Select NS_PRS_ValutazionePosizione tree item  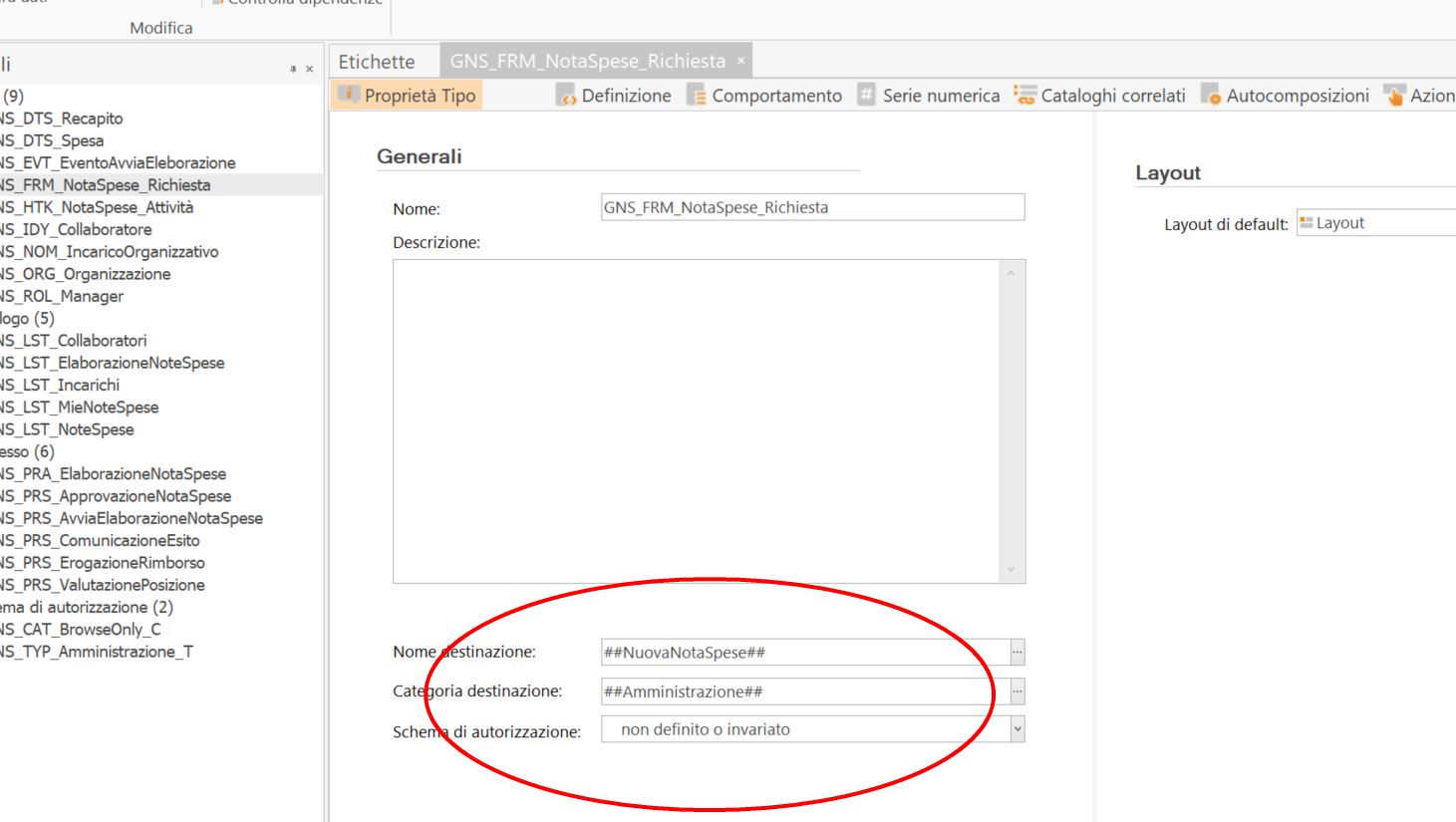click(103, 585)
